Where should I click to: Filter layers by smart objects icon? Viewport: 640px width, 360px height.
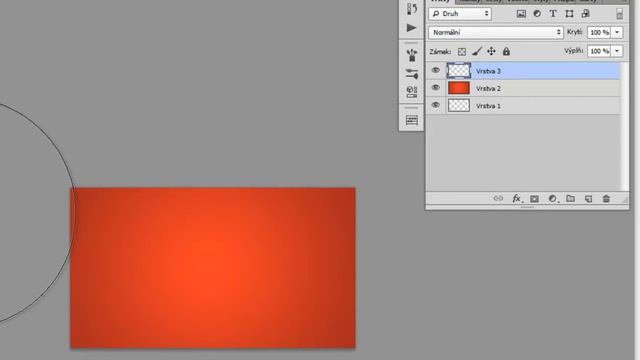(585, 13)
